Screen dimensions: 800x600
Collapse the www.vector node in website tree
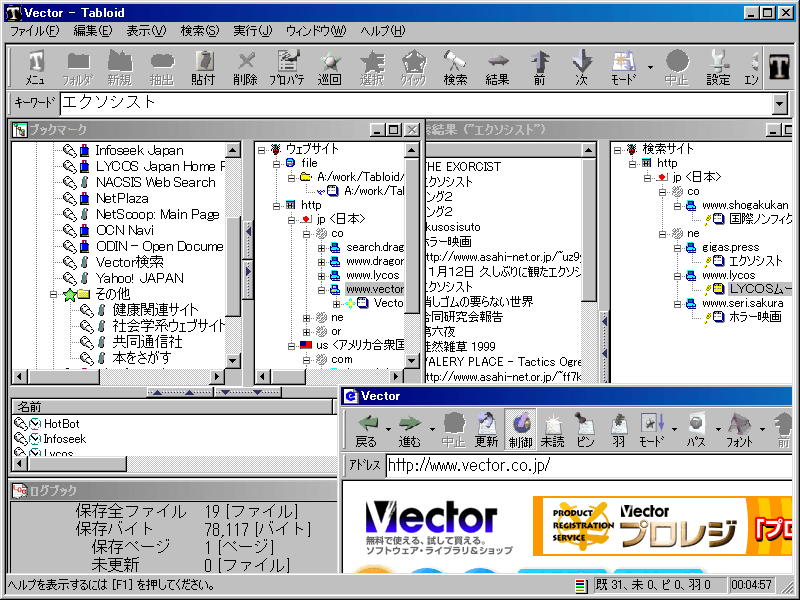[321, 289]
